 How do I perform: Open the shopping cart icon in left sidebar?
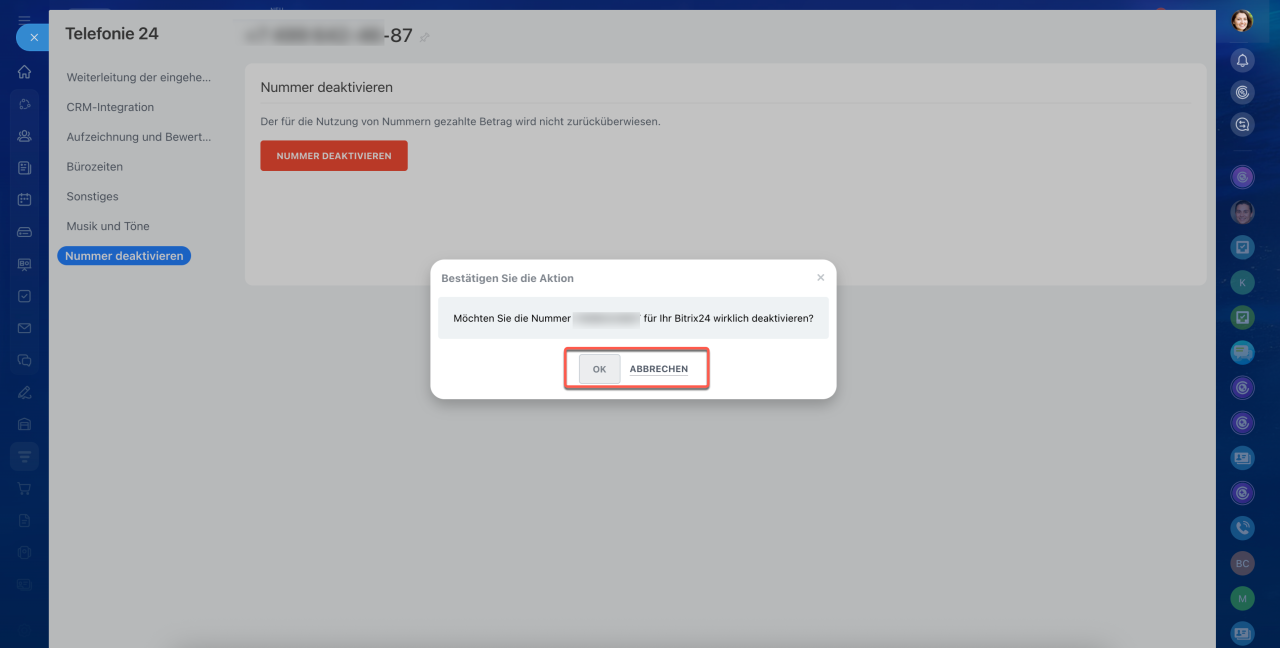point(25,488)
